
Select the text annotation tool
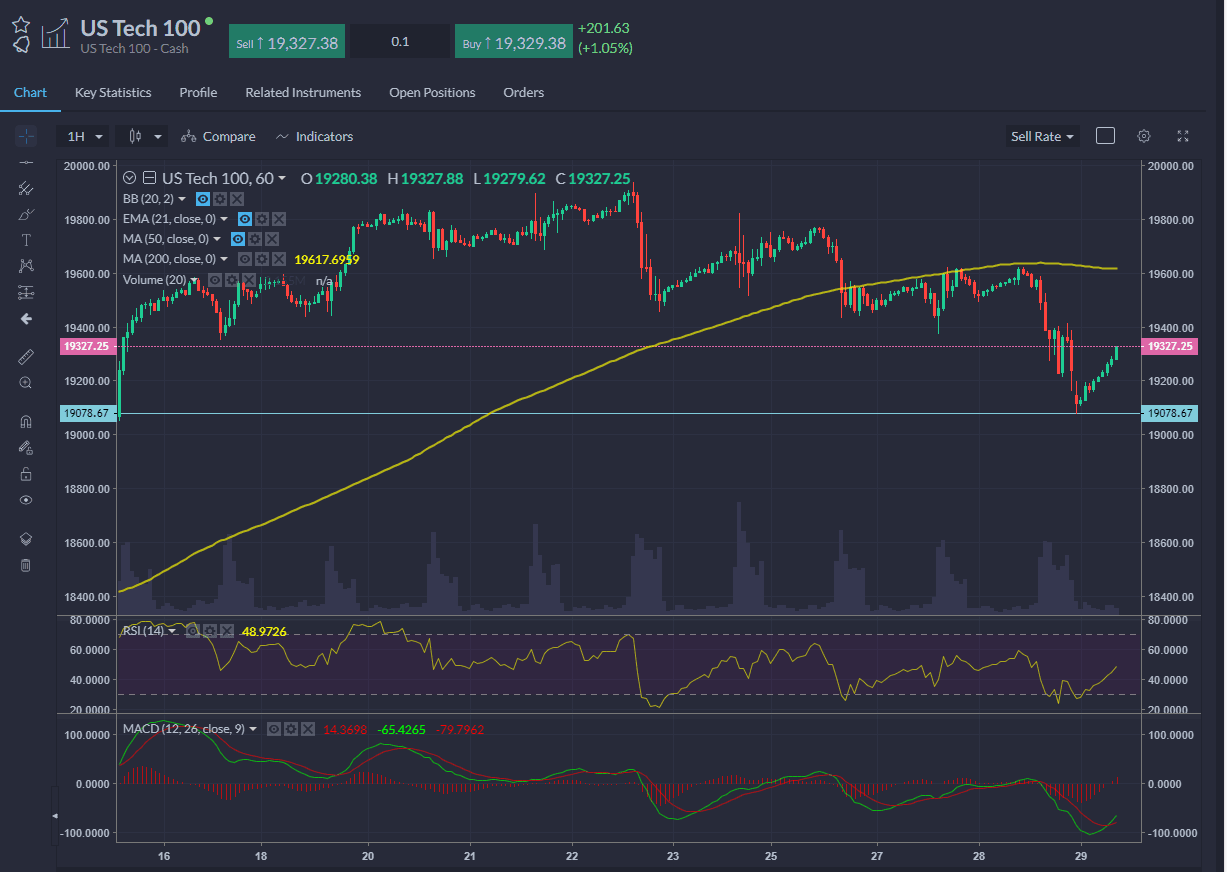coord(26,240)
